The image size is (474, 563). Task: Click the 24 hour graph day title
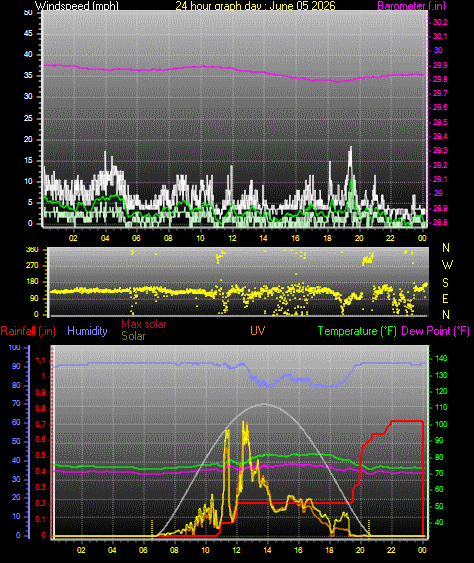255,6
